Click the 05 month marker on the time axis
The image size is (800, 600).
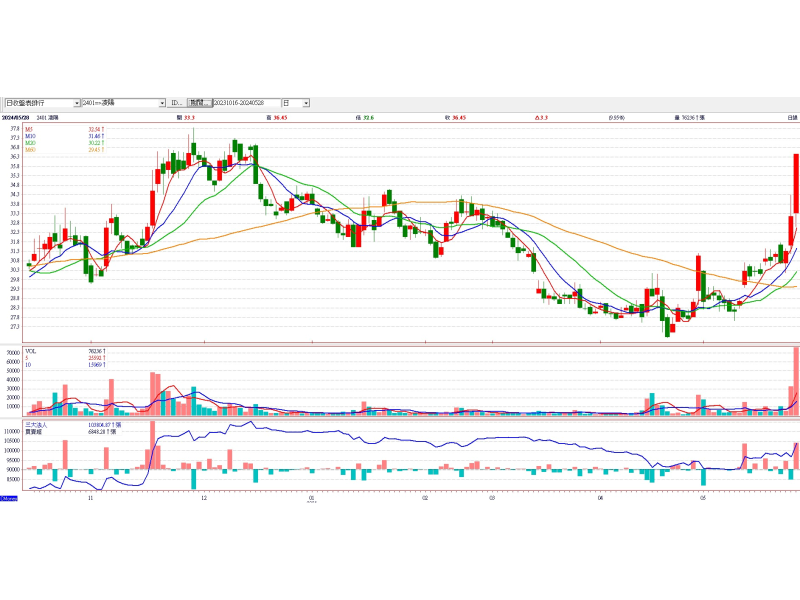pos(703,496)
